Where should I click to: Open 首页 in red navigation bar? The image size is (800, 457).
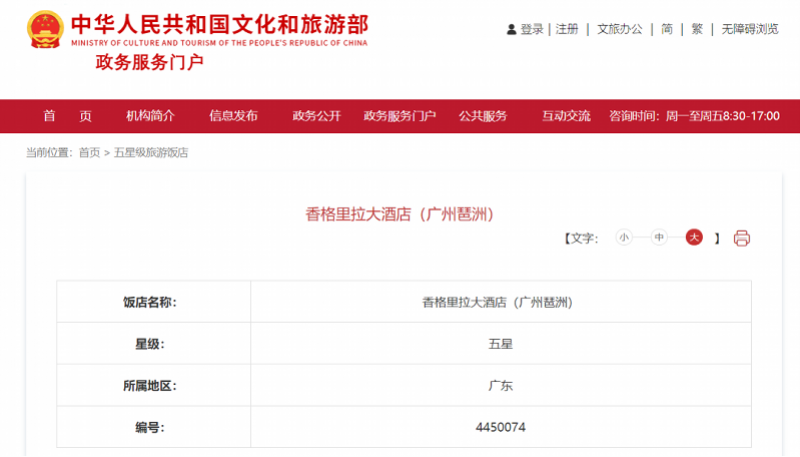[x=67, y=116]
